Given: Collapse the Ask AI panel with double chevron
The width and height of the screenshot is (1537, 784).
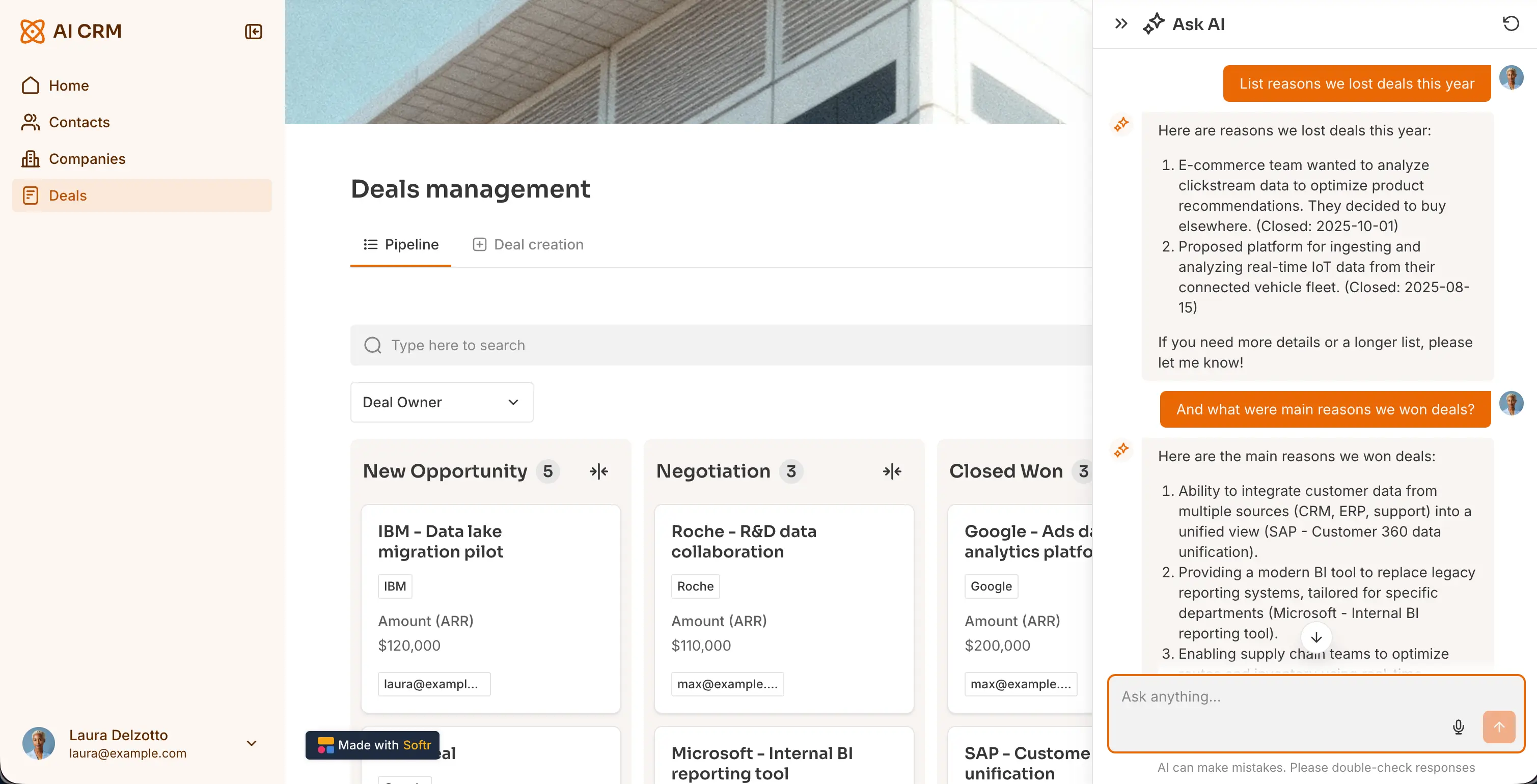Looking at the screenshot, I should pos(1121,24).
